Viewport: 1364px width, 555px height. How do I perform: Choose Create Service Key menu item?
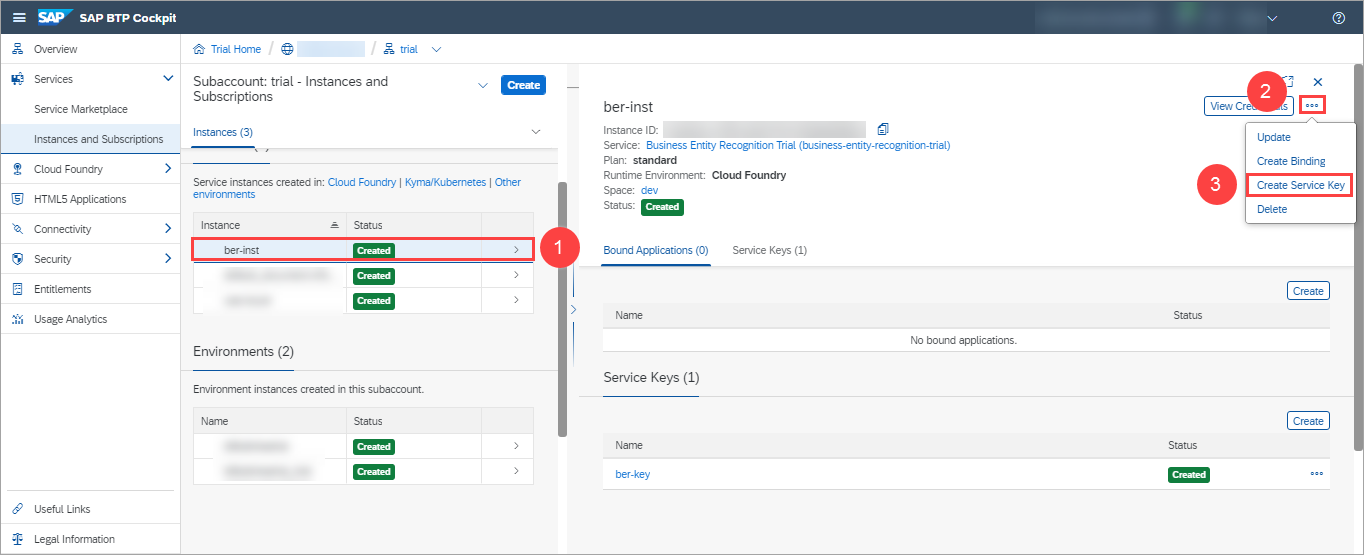[x=1300, y=185]
